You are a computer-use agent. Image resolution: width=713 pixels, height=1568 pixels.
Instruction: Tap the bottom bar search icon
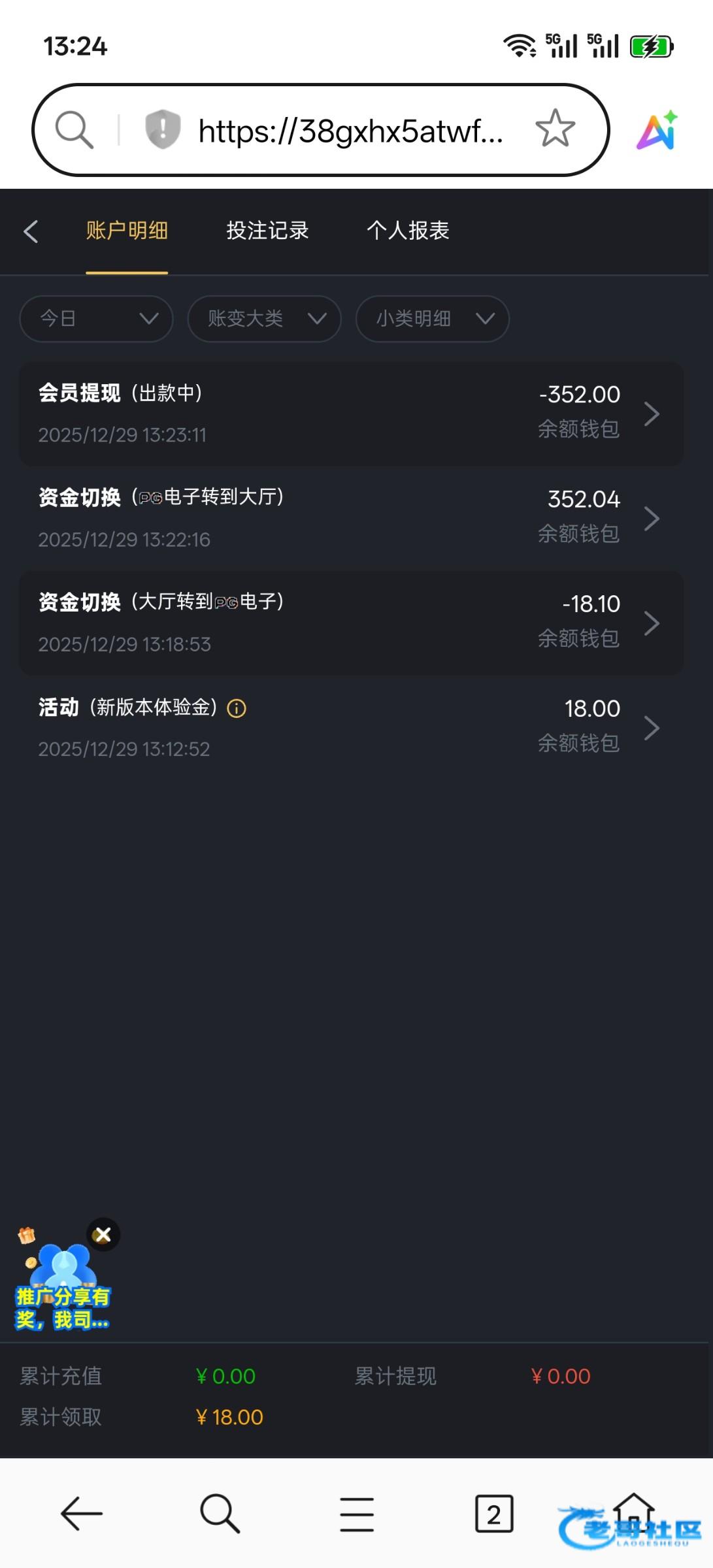[220, 1513]
